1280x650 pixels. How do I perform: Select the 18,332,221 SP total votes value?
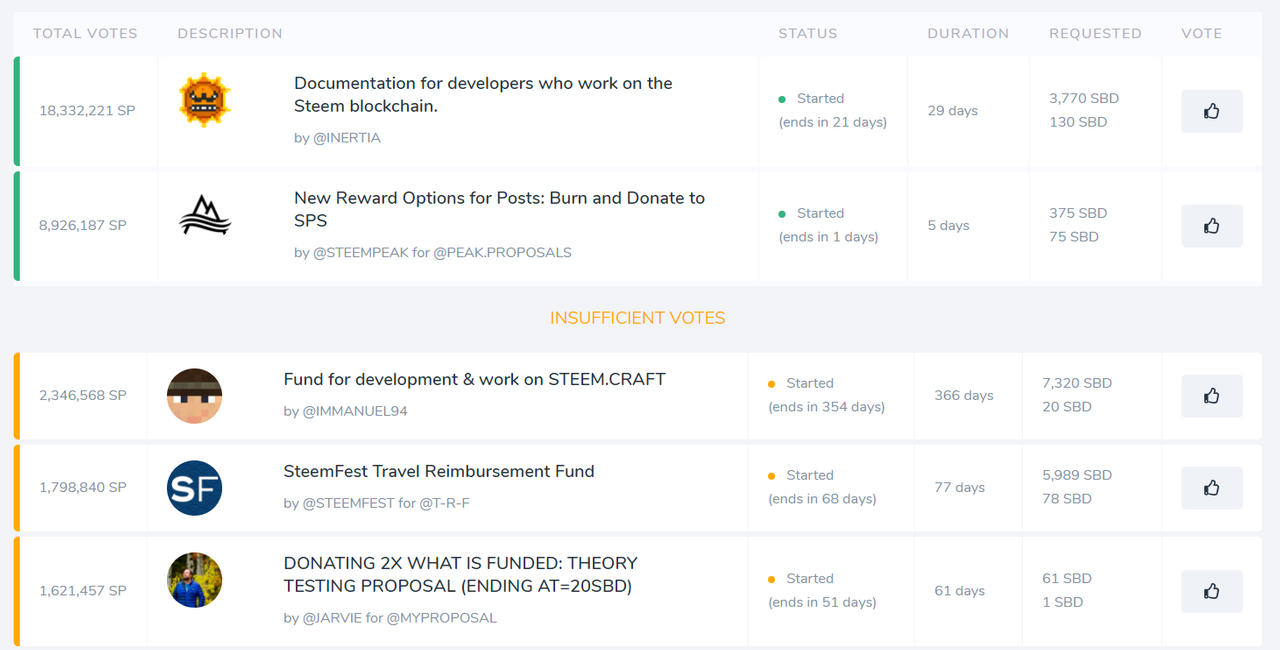[87, 111]
